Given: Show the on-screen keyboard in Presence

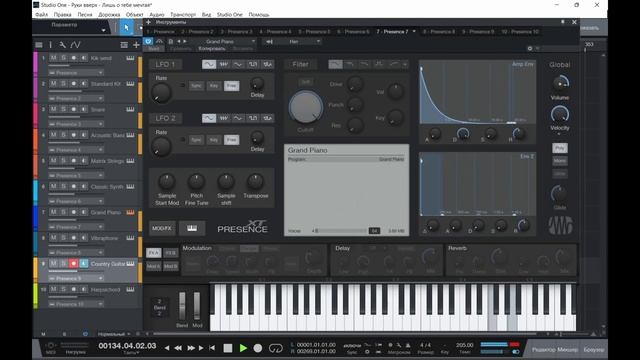Looking at the screenshot, I should (x=192, y=228).
